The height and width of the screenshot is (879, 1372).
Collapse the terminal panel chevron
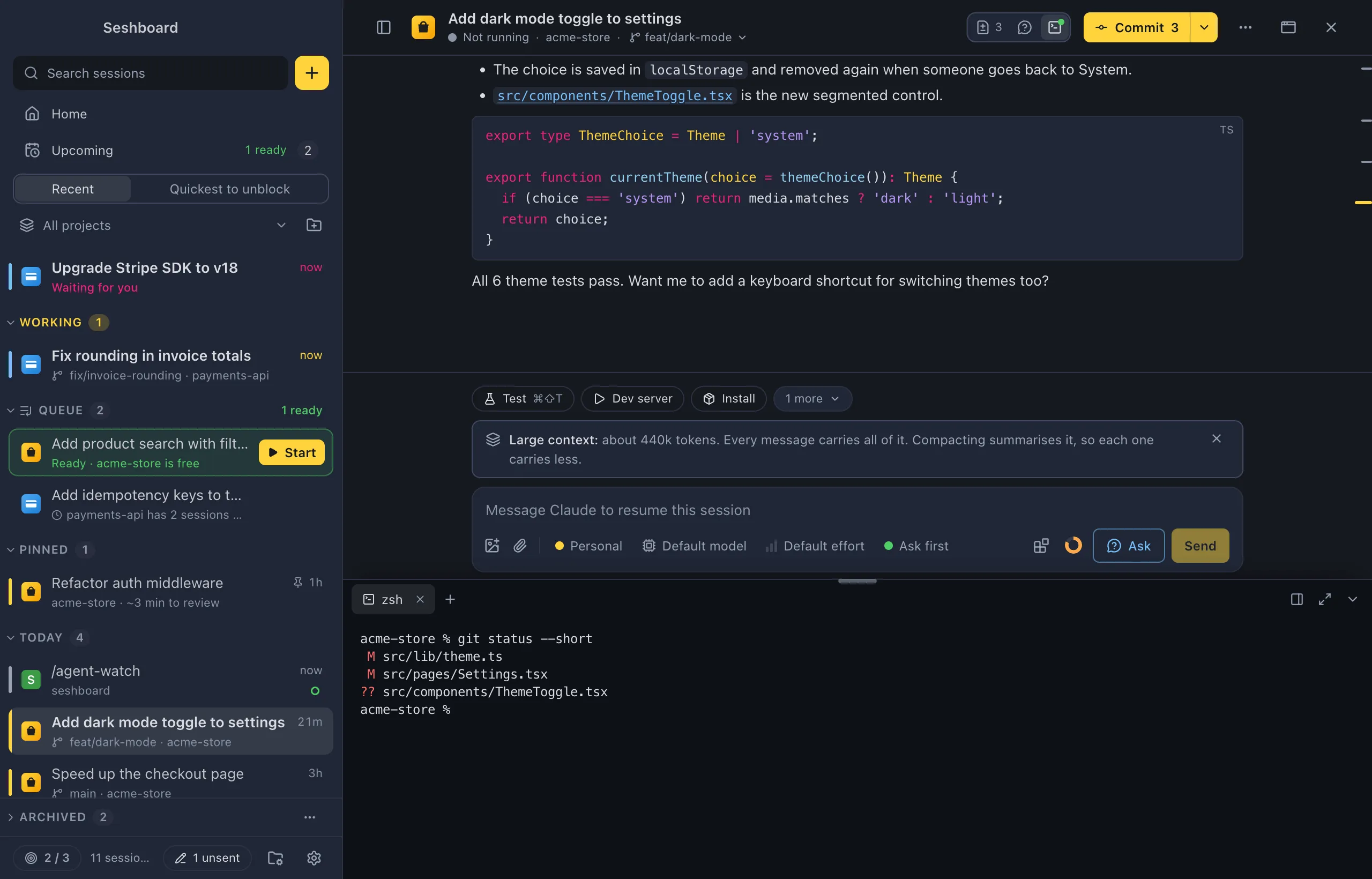click(1352, 599)
